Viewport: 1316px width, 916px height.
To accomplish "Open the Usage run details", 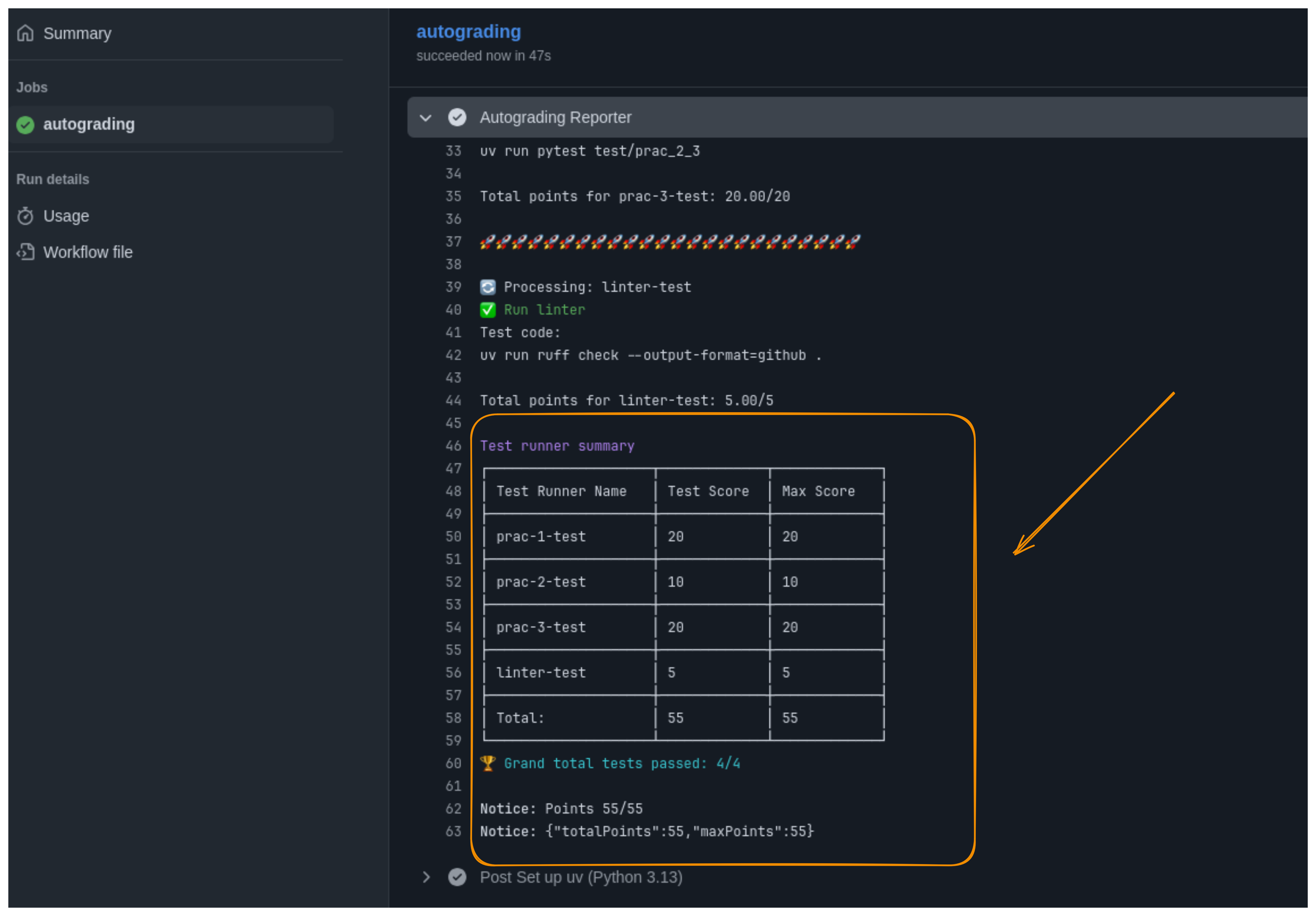I will [x=66, y=216].
